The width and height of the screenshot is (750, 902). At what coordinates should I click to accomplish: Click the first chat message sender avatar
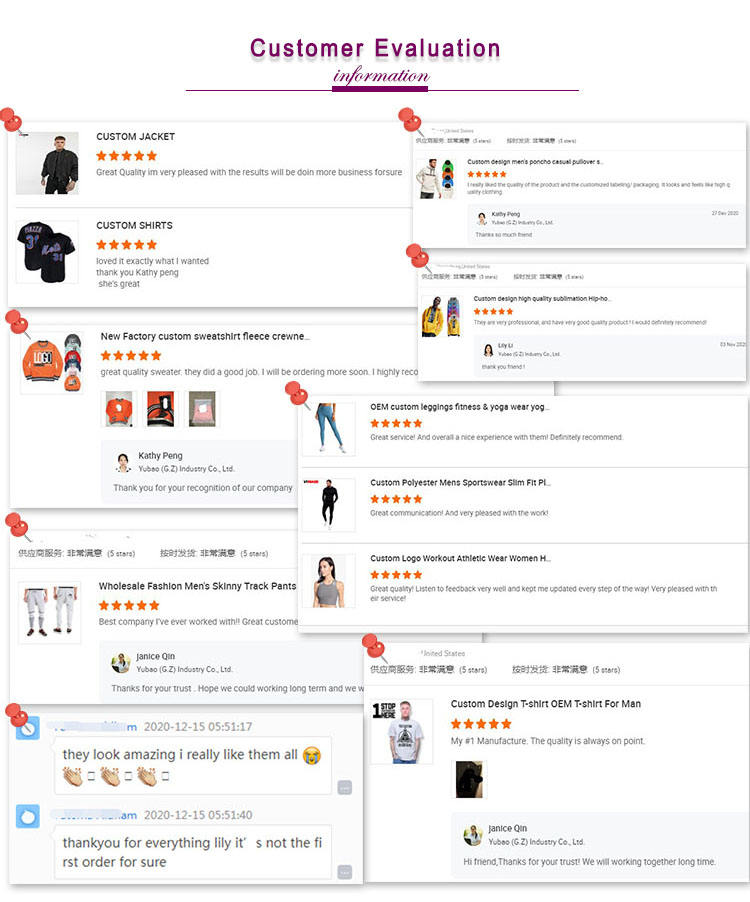pos(28,728)
